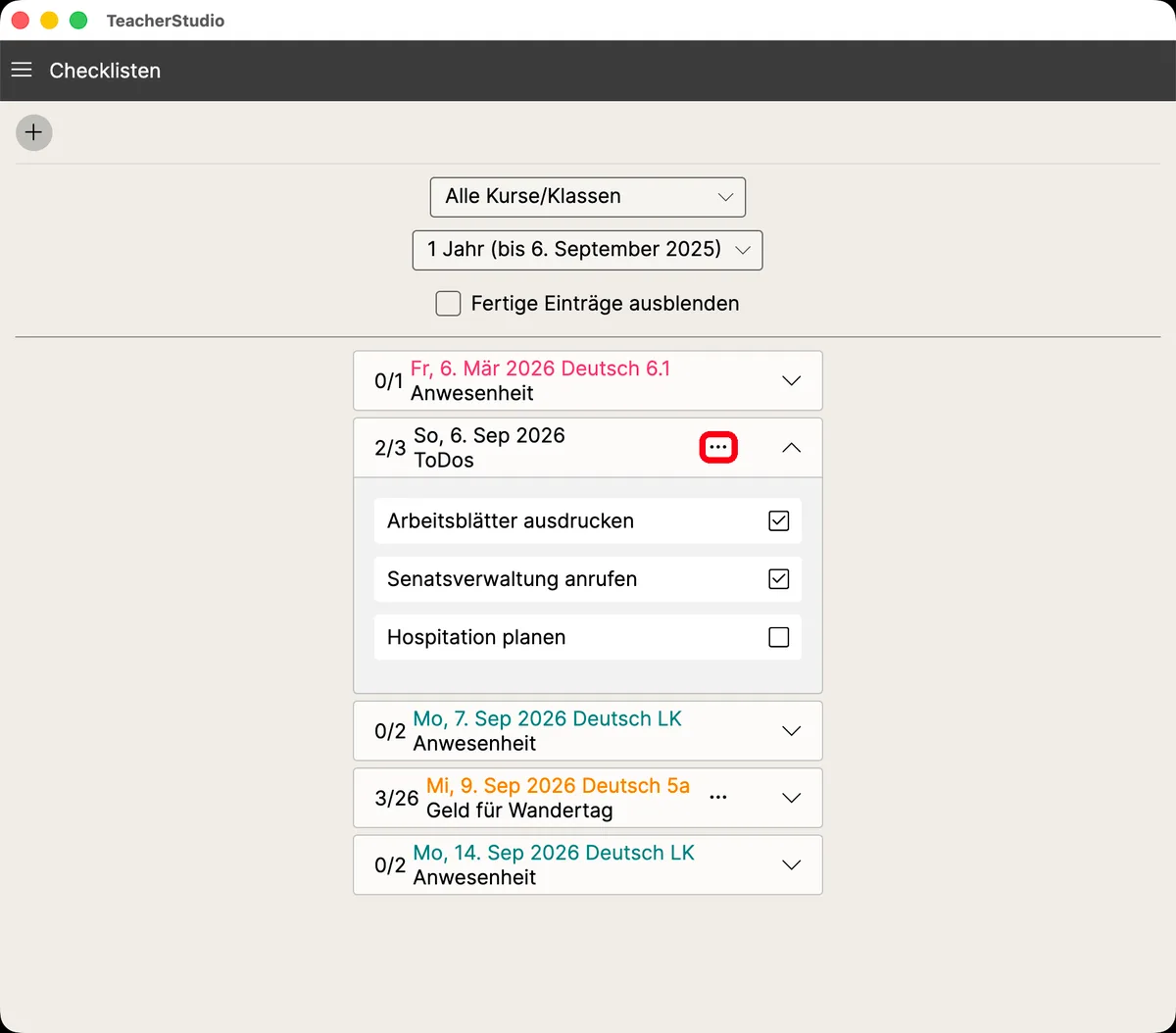Click the Hospitation planen entry text

(x=476, y=637)
